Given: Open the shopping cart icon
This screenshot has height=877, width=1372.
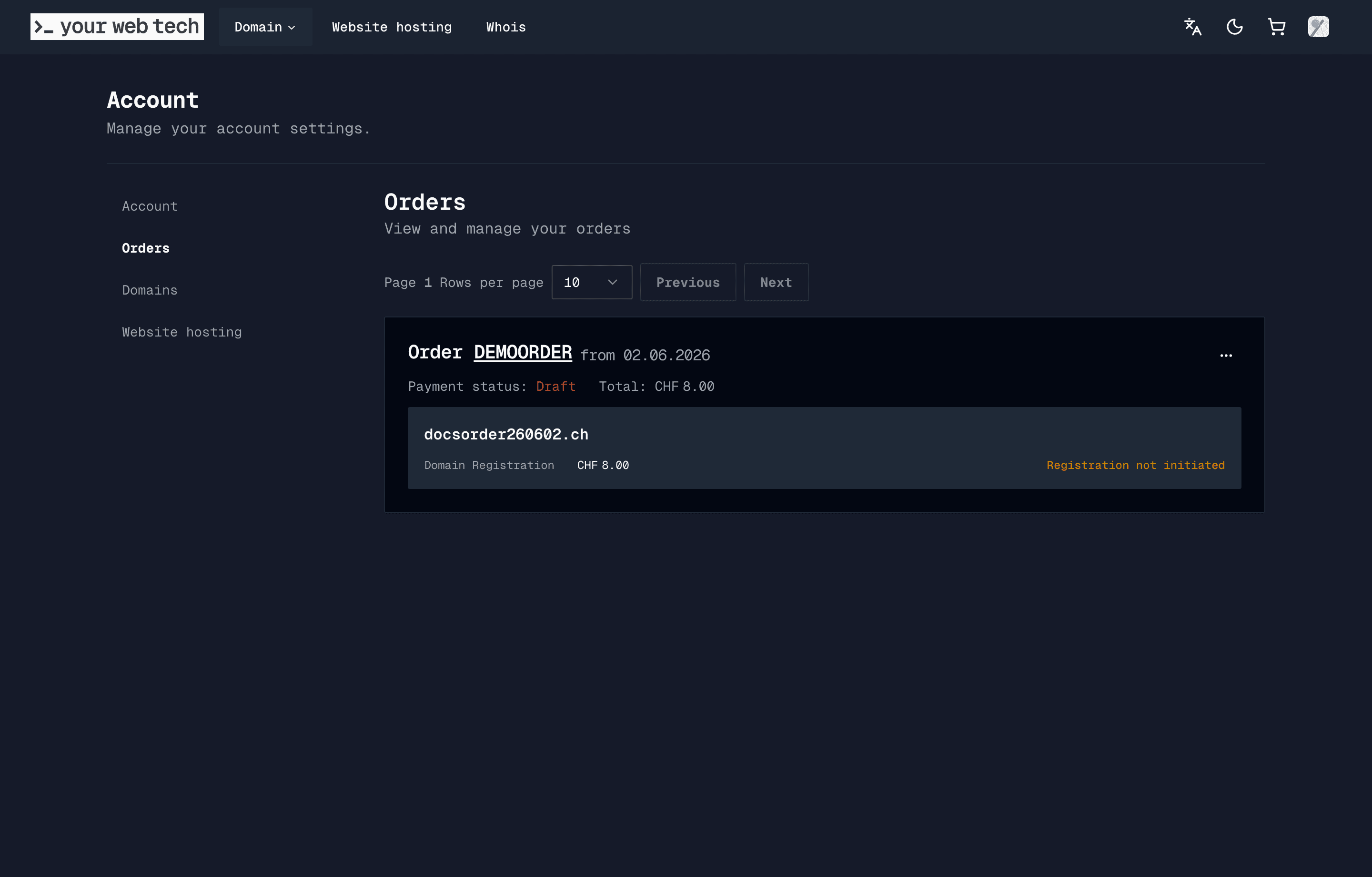Looking at the screenshot, I should [1276, 27].
